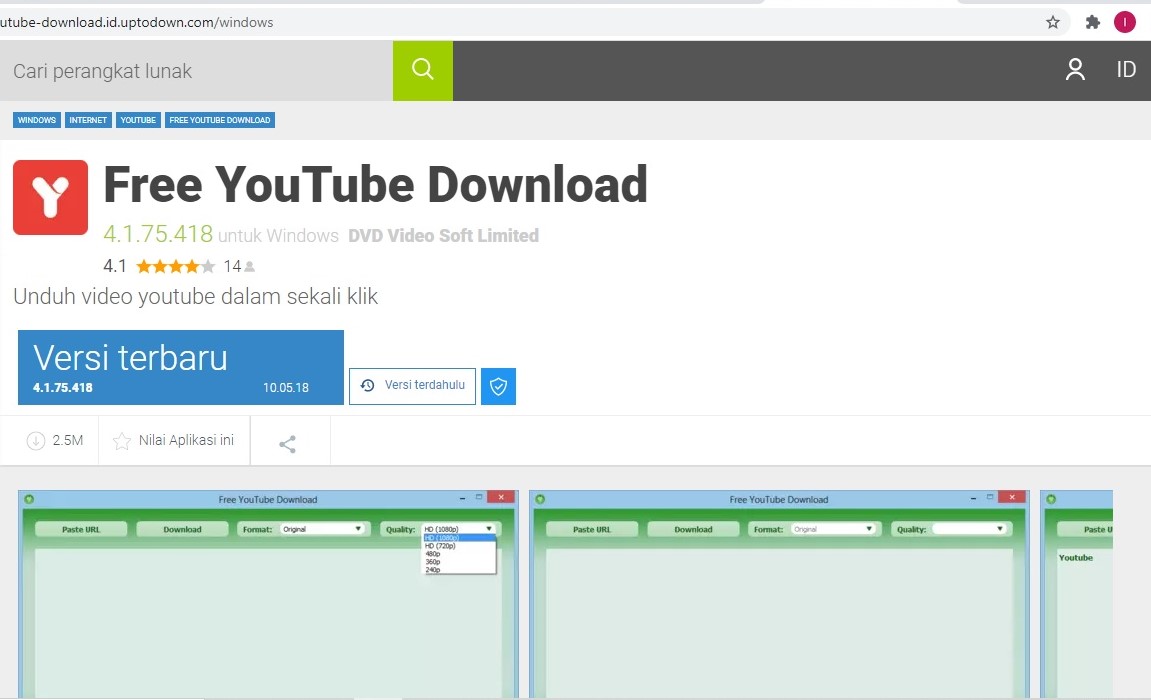Open third partially visible screenshot thumbnail

point(1076,594)
